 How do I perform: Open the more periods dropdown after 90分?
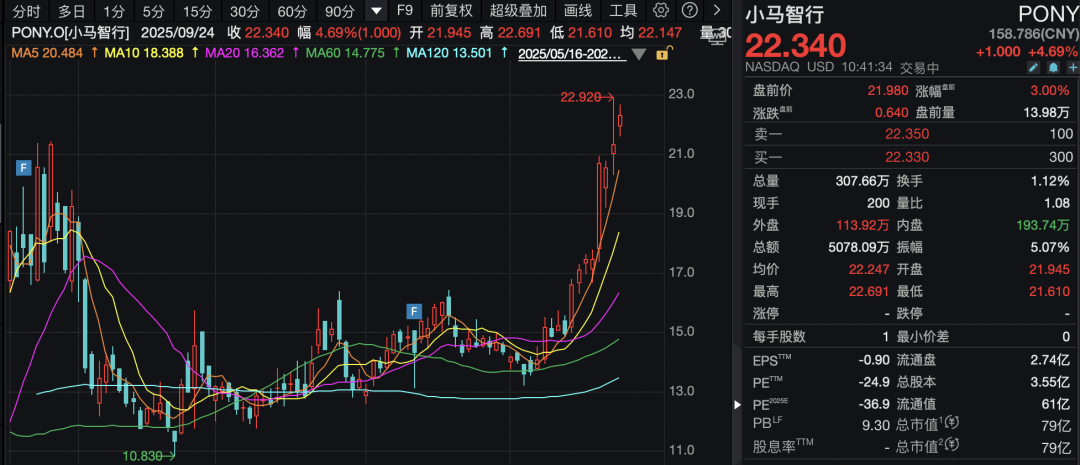click(375, 10)
